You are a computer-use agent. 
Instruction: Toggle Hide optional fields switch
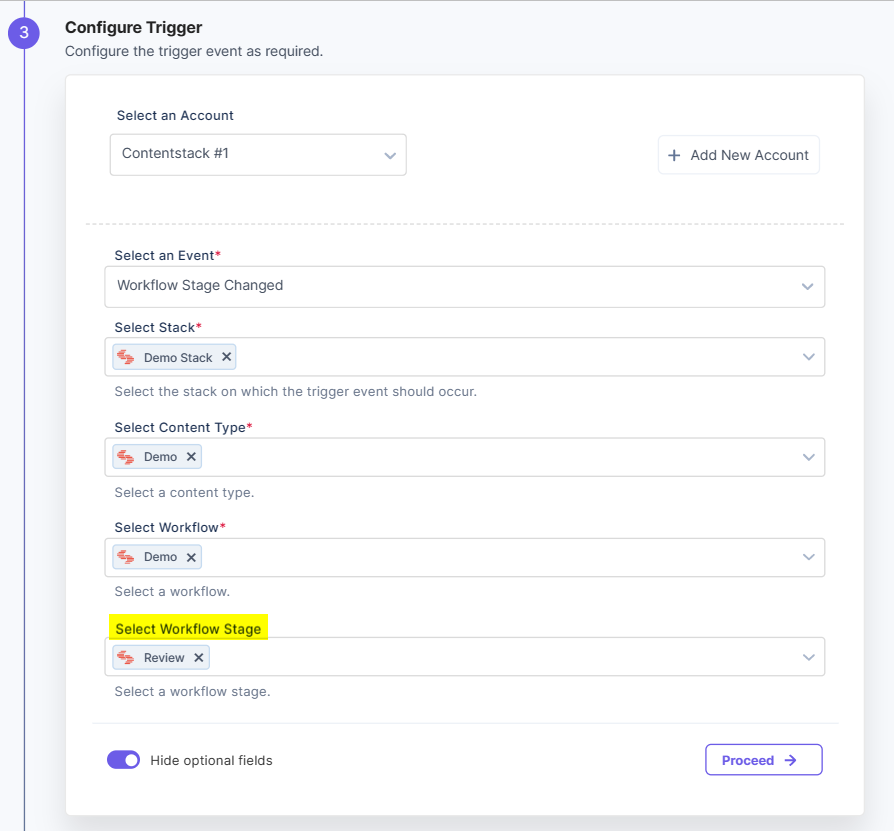point(124,760)
